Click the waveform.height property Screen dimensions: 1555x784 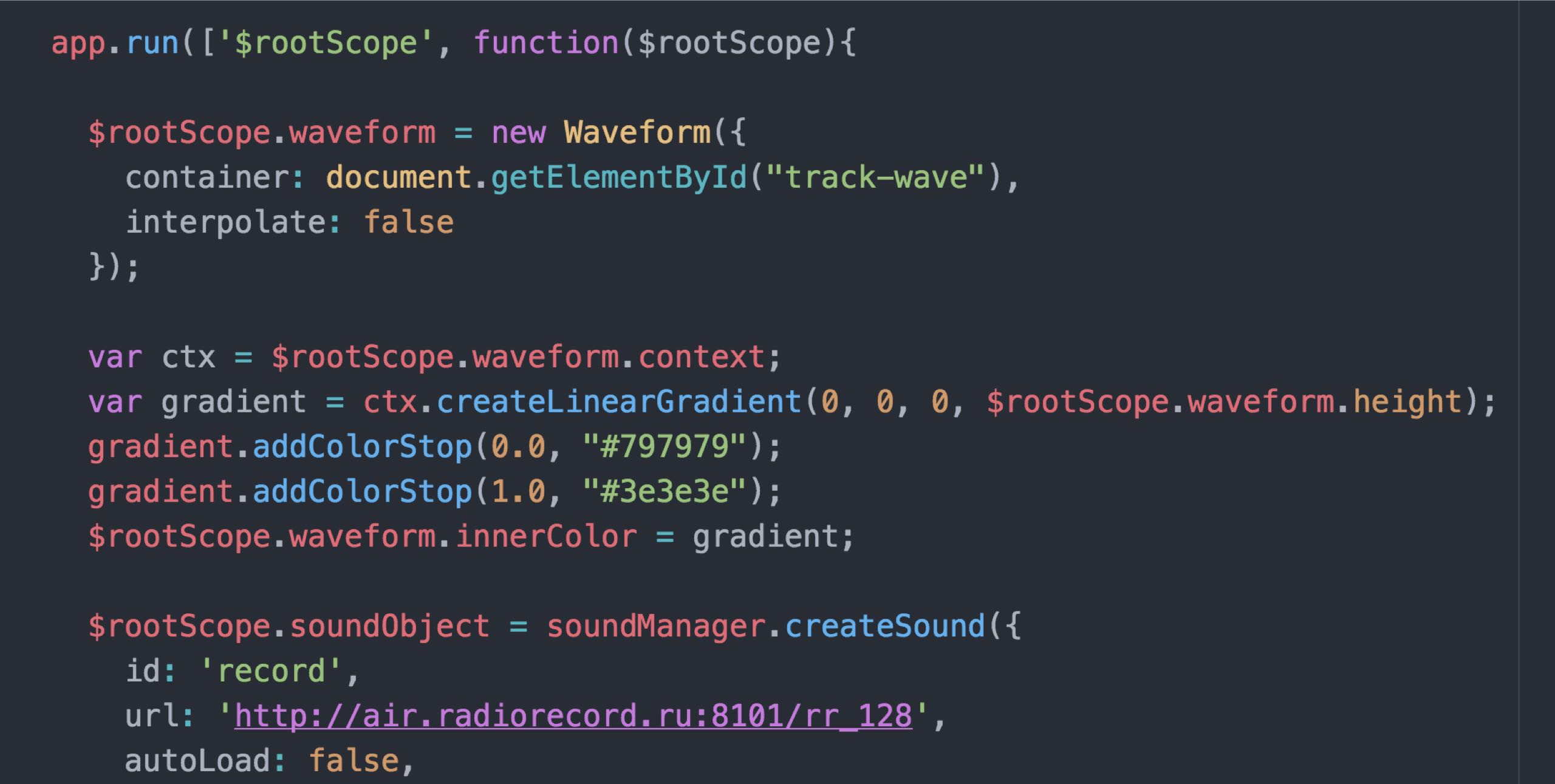1407,402
